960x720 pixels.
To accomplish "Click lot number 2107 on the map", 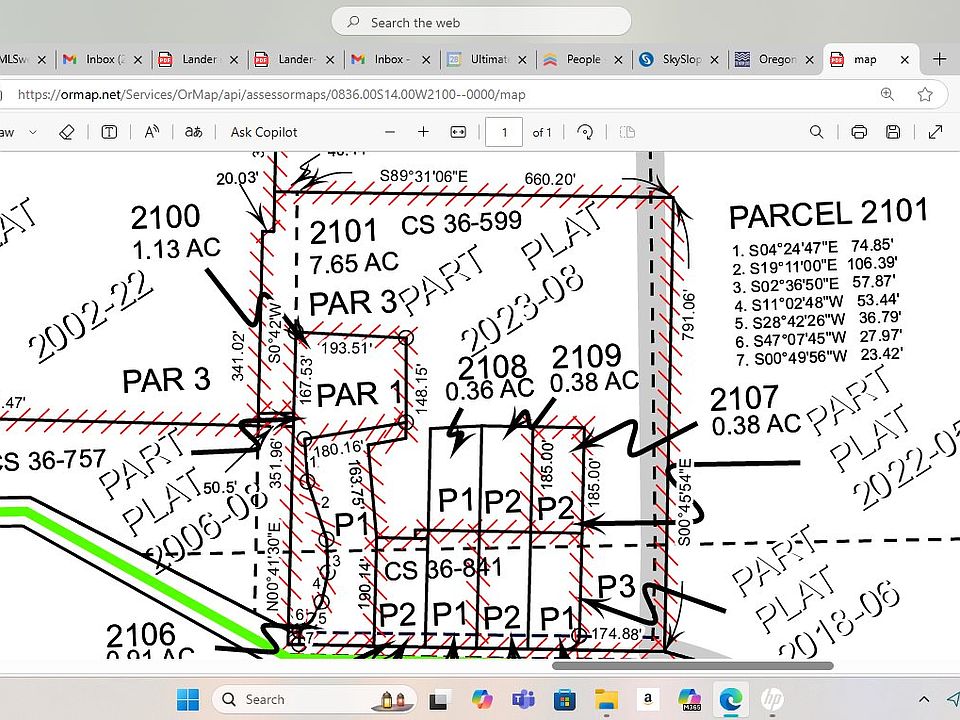I will (x=744, y=398).
